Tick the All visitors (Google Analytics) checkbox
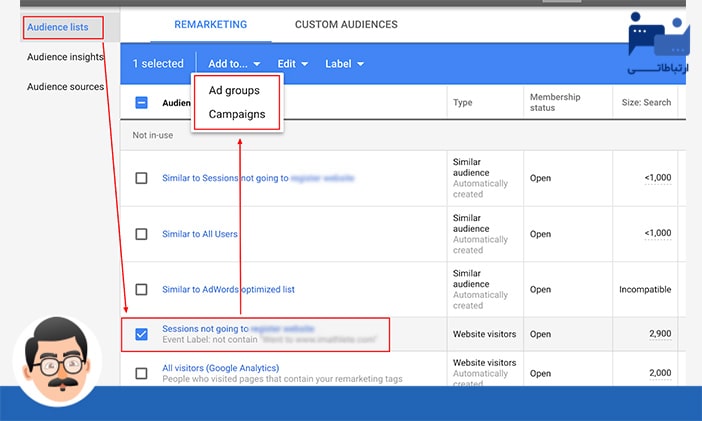The height and width of the screenshot is (421, 702). 141,373
